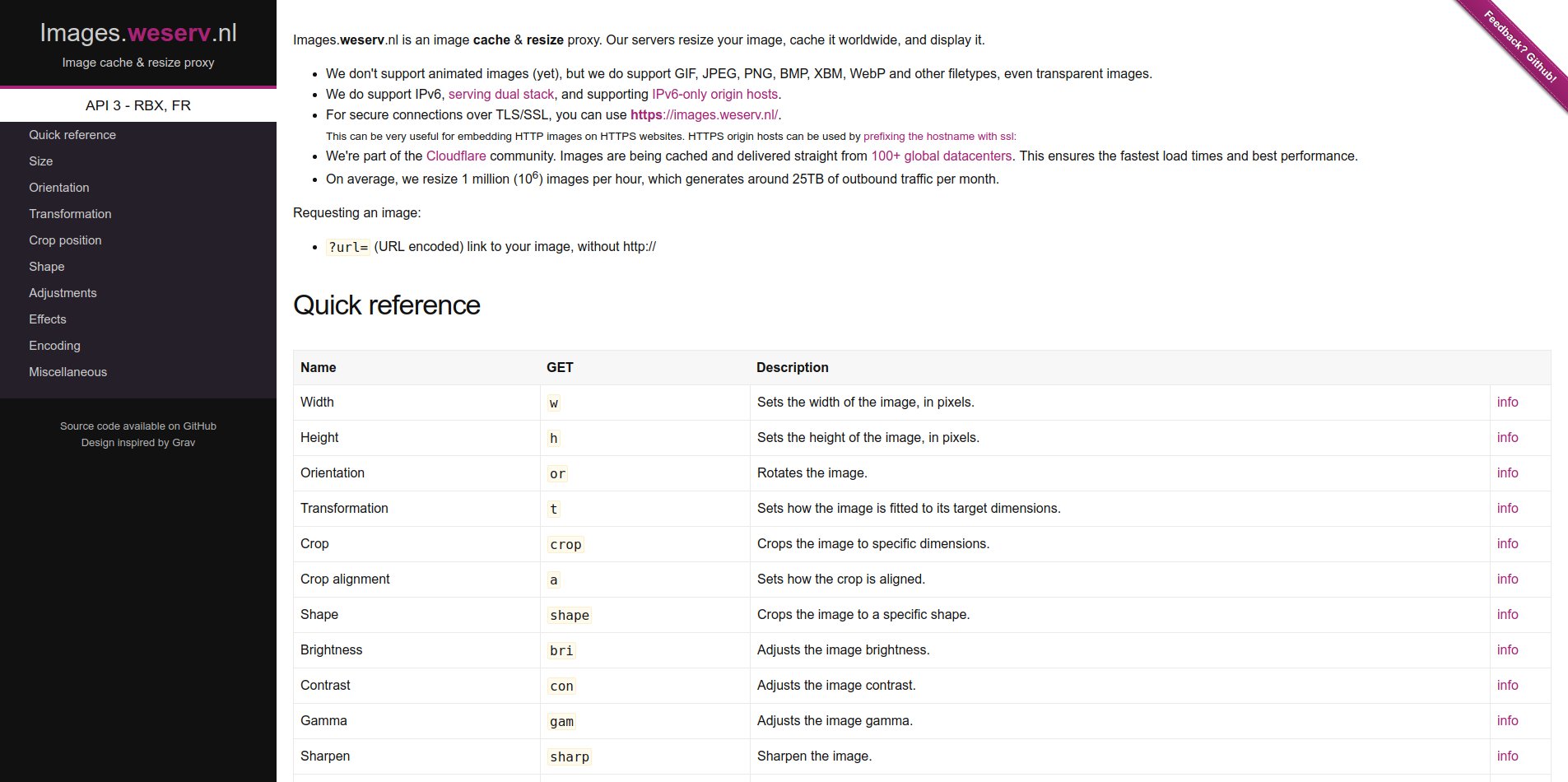Open '100+ global datacenters' link
The height and width of the screenshot is (782, 1568).
(x=942, y=156)
